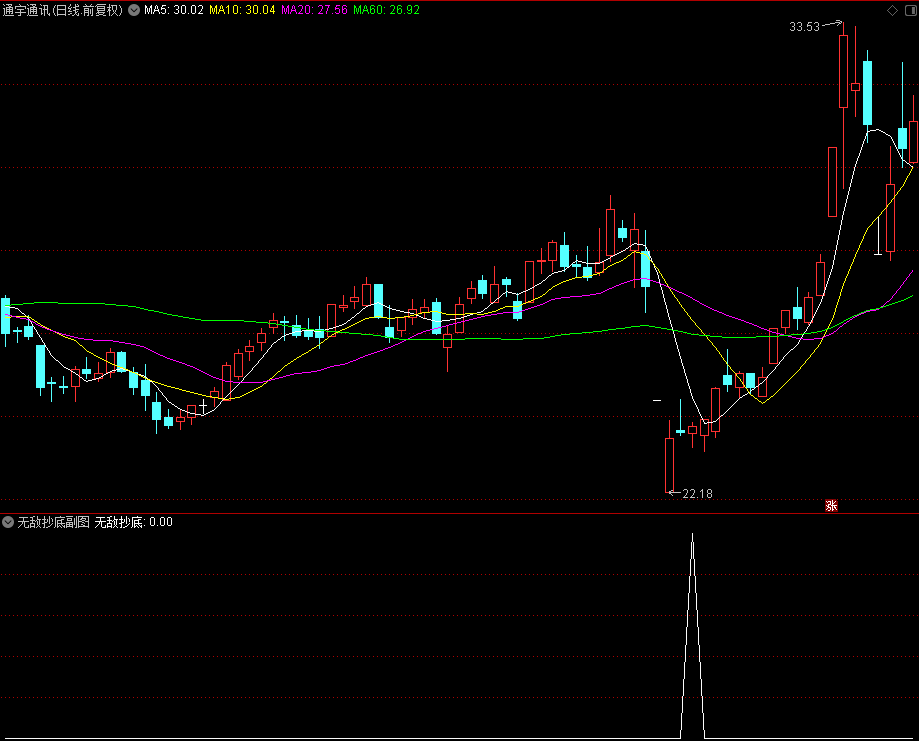Click the red 涨 marker icon

(x=831, y=505)
